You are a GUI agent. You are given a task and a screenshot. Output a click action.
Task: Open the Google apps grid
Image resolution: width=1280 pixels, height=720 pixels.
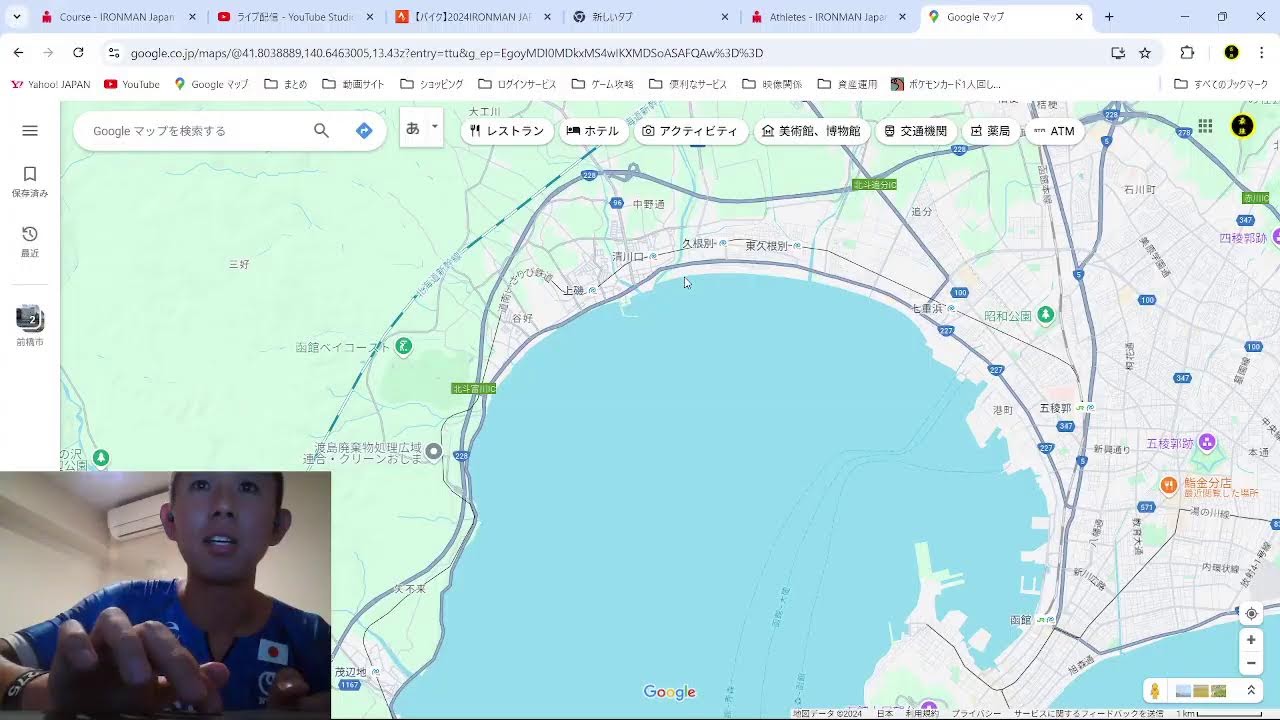1205,126
